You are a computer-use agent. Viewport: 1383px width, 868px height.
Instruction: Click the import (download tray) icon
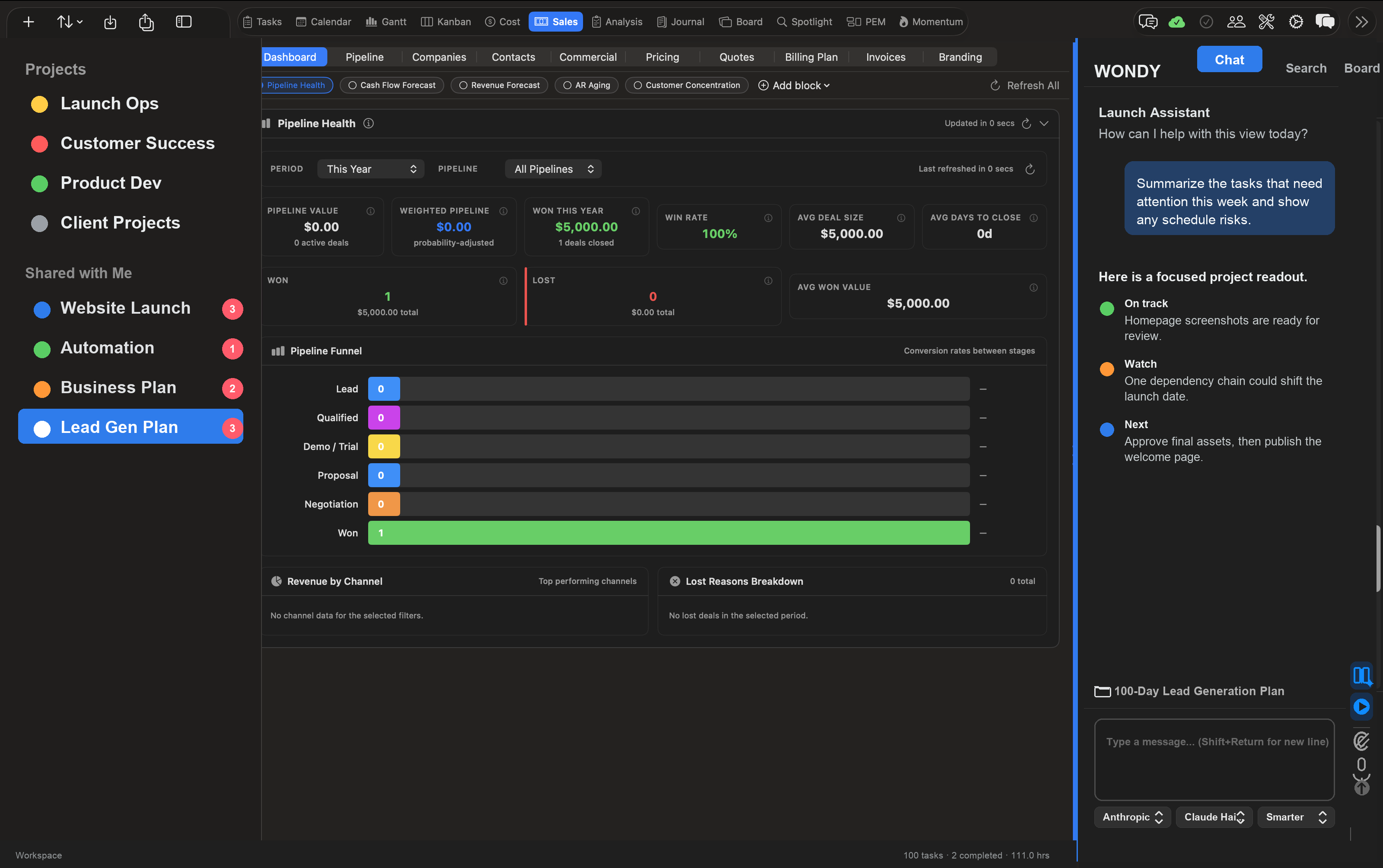tap(110, 22)
